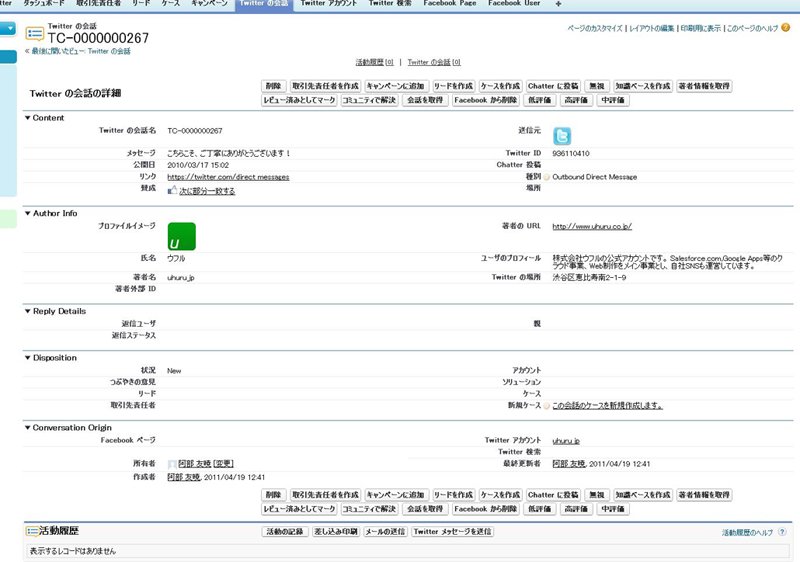Go to the Facebook User tab
Image resolution: width=800 pixels, height=562 pixels.
click(x=514, y=3)
